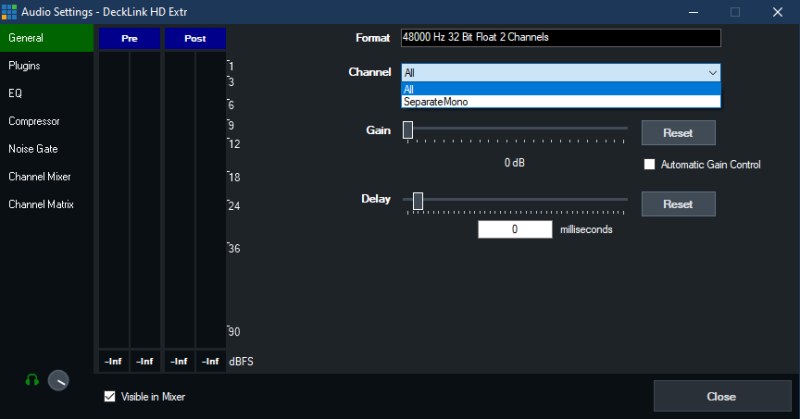Click the Delay slider handle
This screenshot has height=419, width=800.
pos(418,201)
